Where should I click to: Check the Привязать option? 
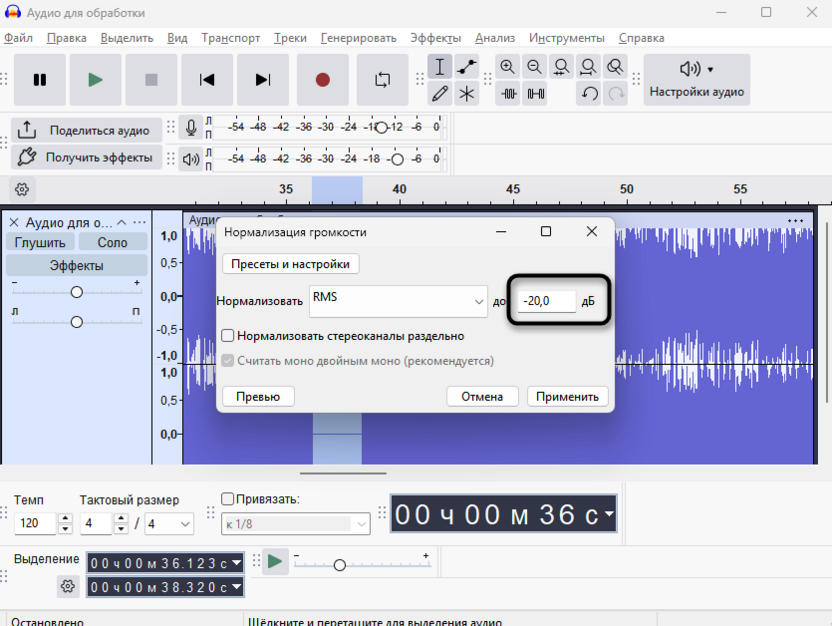[228, 497]
